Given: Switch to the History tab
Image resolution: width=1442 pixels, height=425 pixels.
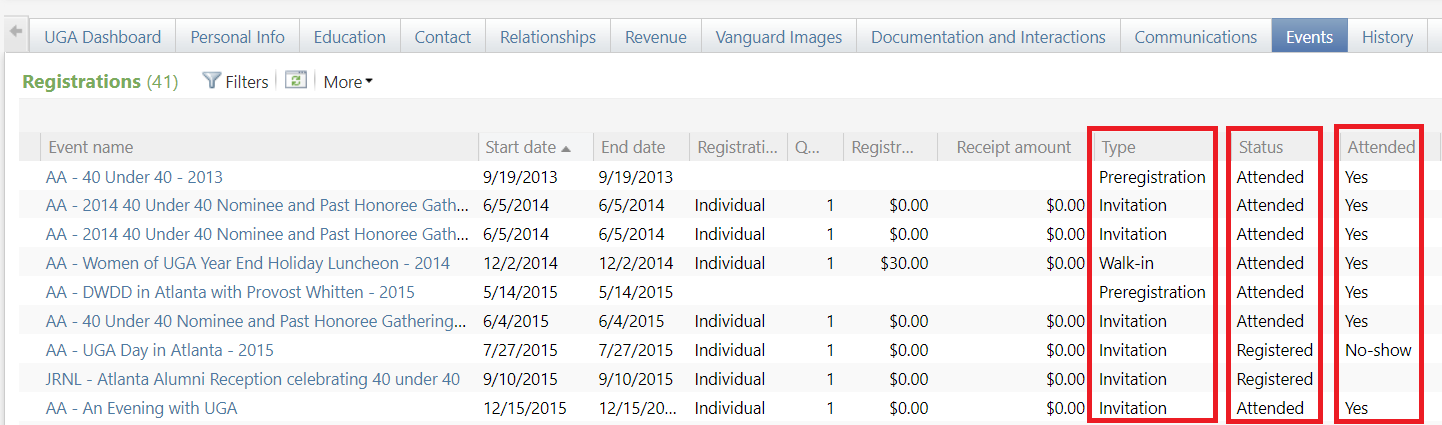Looking at the screenshot, I should [x=1387, y=37].
